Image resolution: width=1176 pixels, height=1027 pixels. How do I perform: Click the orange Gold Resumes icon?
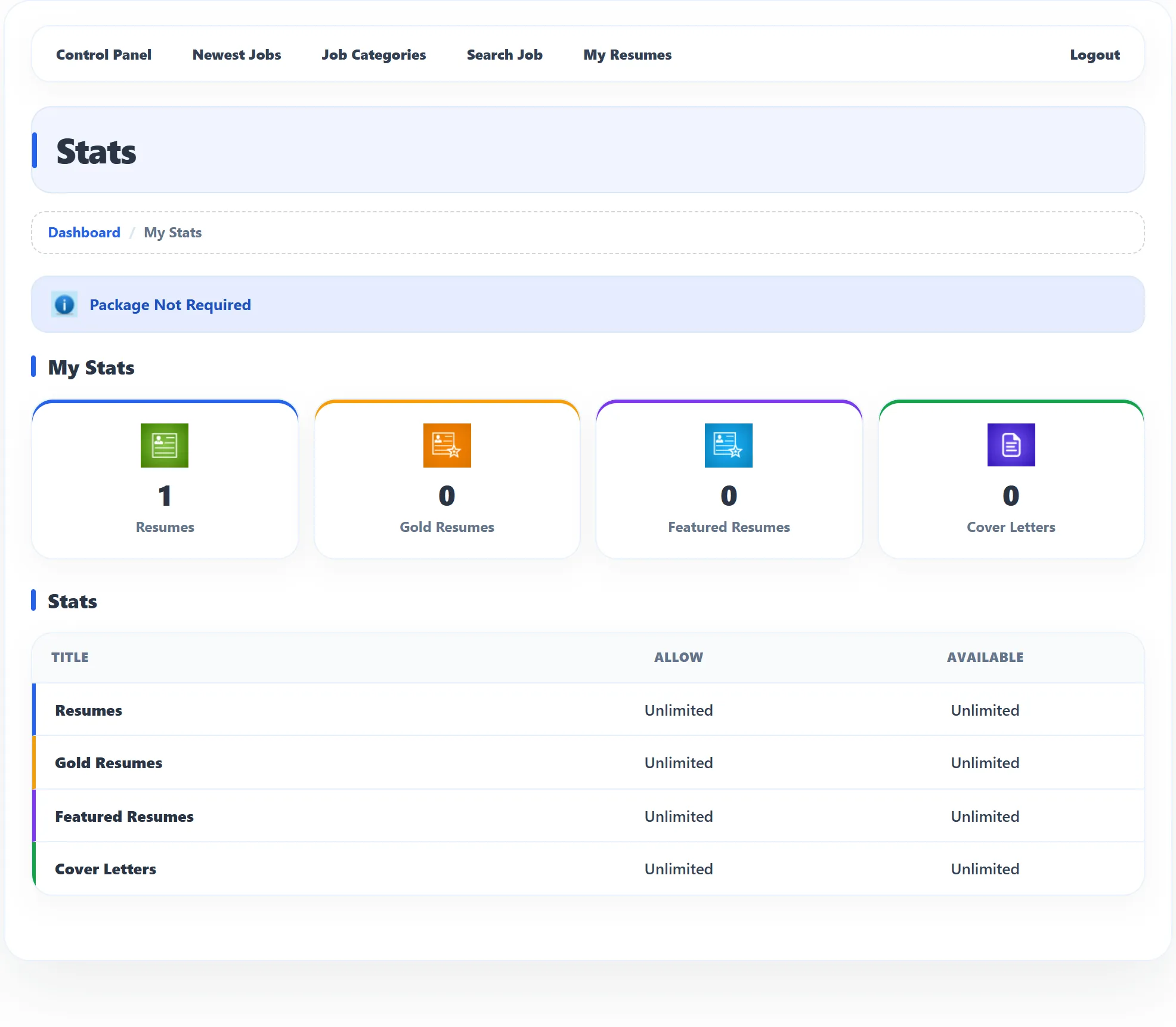(x=447, y=446)
